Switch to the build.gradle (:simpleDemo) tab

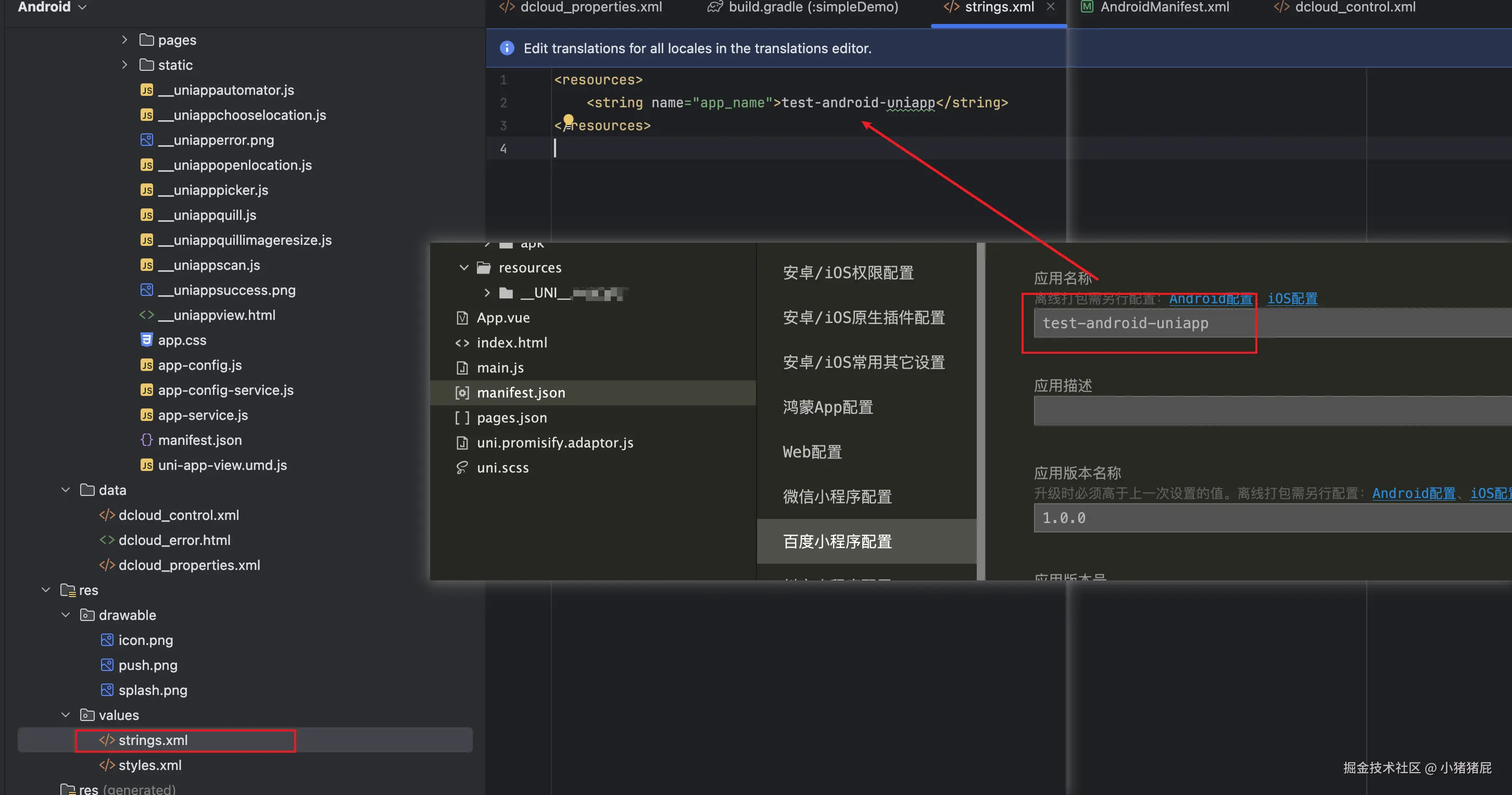(803, 7)
